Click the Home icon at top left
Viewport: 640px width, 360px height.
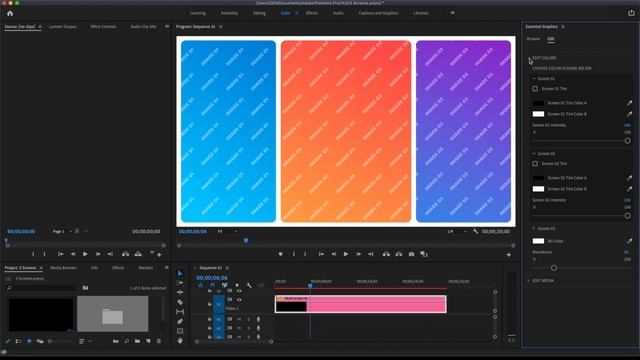pyautogui.click(x=10, y=13)
